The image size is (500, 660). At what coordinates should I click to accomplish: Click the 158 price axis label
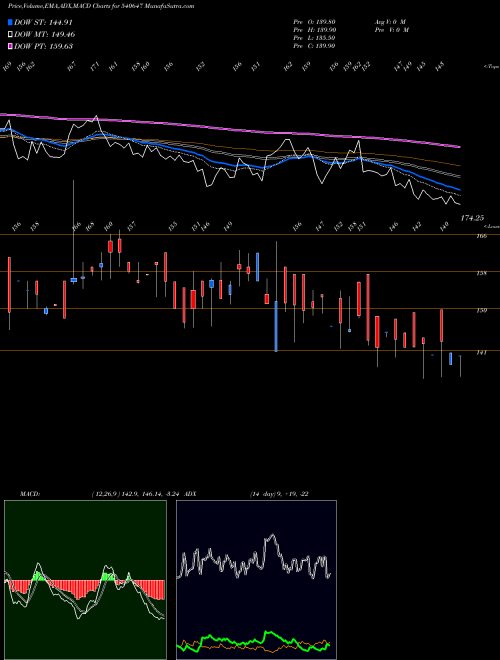tap(482, 273)
